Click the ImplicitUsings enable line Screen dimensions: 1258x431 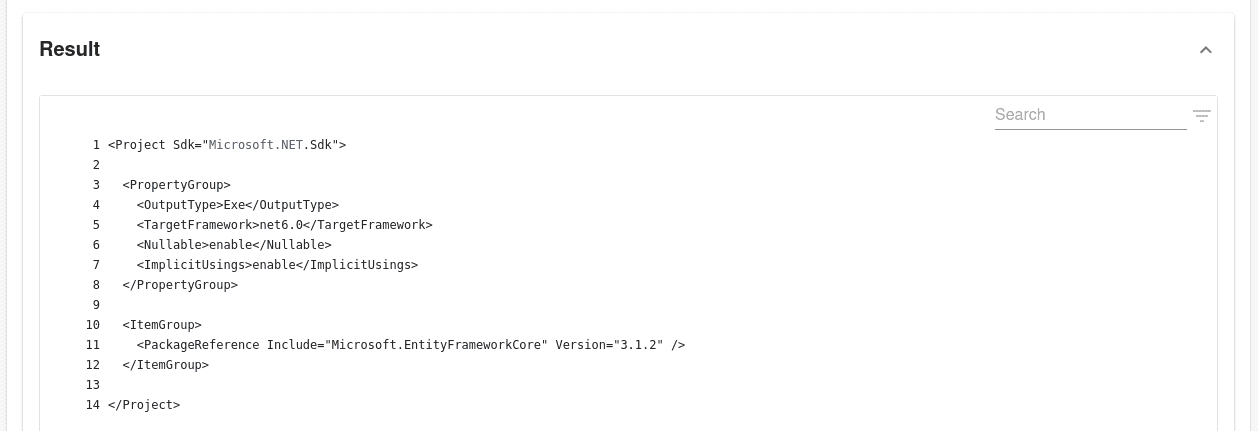click(277, 265)
